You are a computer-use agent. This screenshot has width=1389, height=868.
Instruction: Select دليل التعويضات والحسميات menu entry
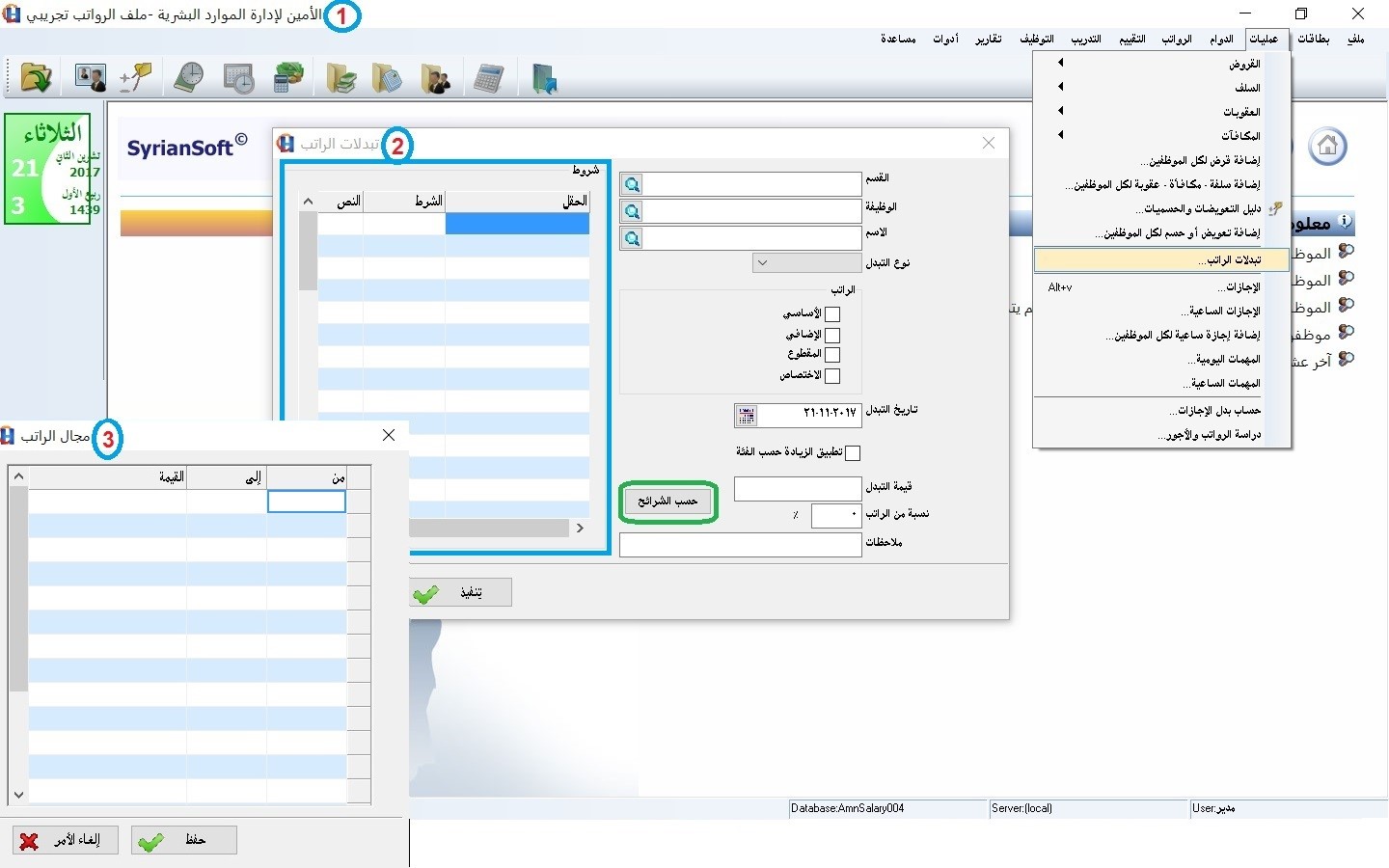tap(1160, 208)
